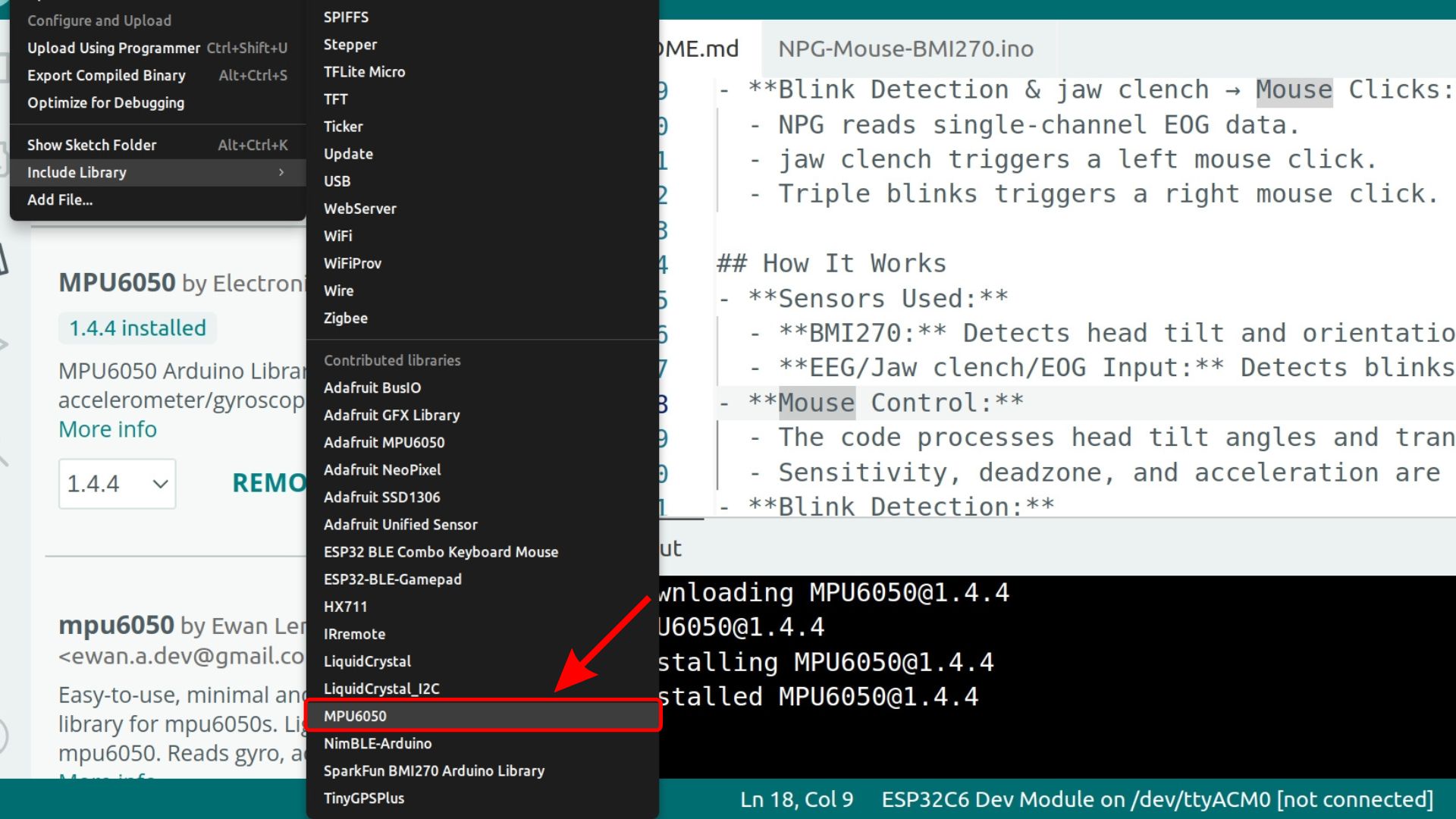Include the LiquidCrystal library
Screen dimensions: 1456x819
click(482, 661)
